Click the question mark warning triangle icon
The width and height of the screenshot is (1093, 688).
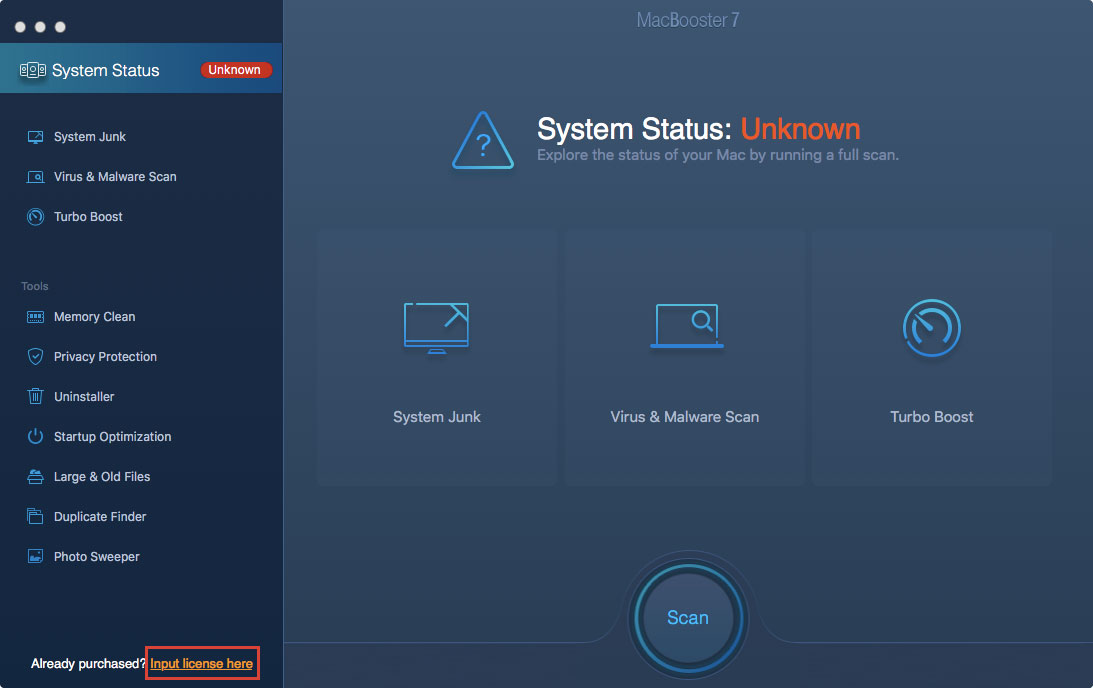pos(483,141)
